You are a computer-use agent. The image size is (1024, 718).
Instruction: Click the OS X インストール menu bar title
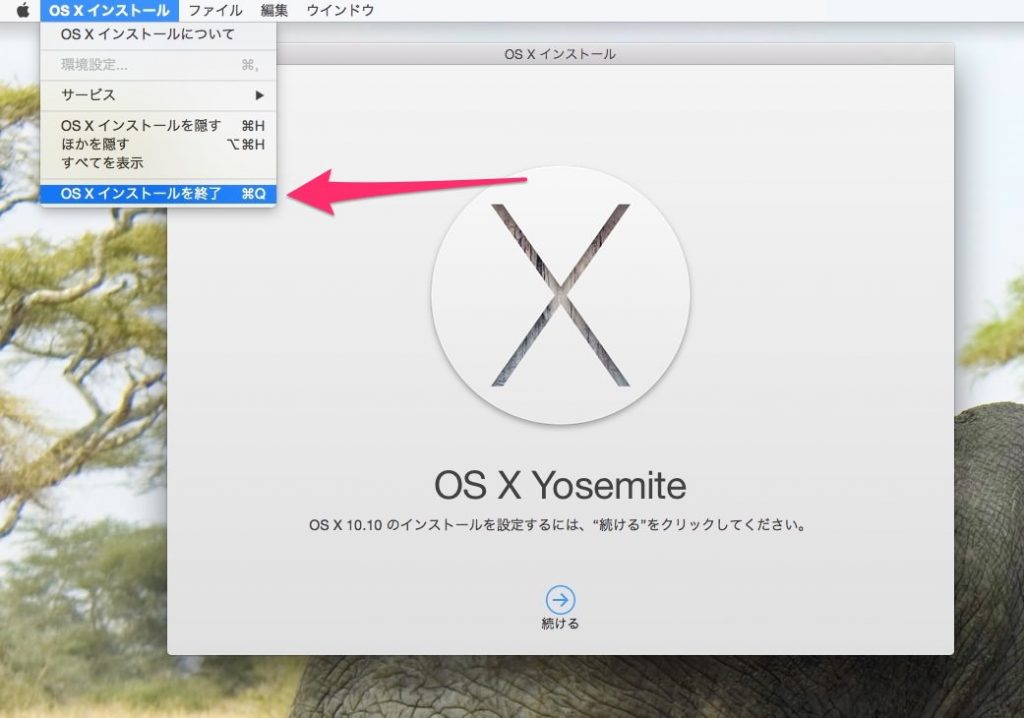point(109,10)
